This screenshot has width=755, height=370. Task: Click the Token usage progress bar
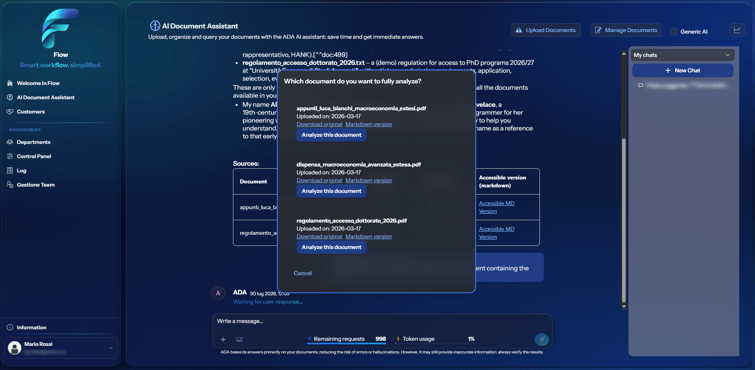pyautogui.click(x=436, y=344)
